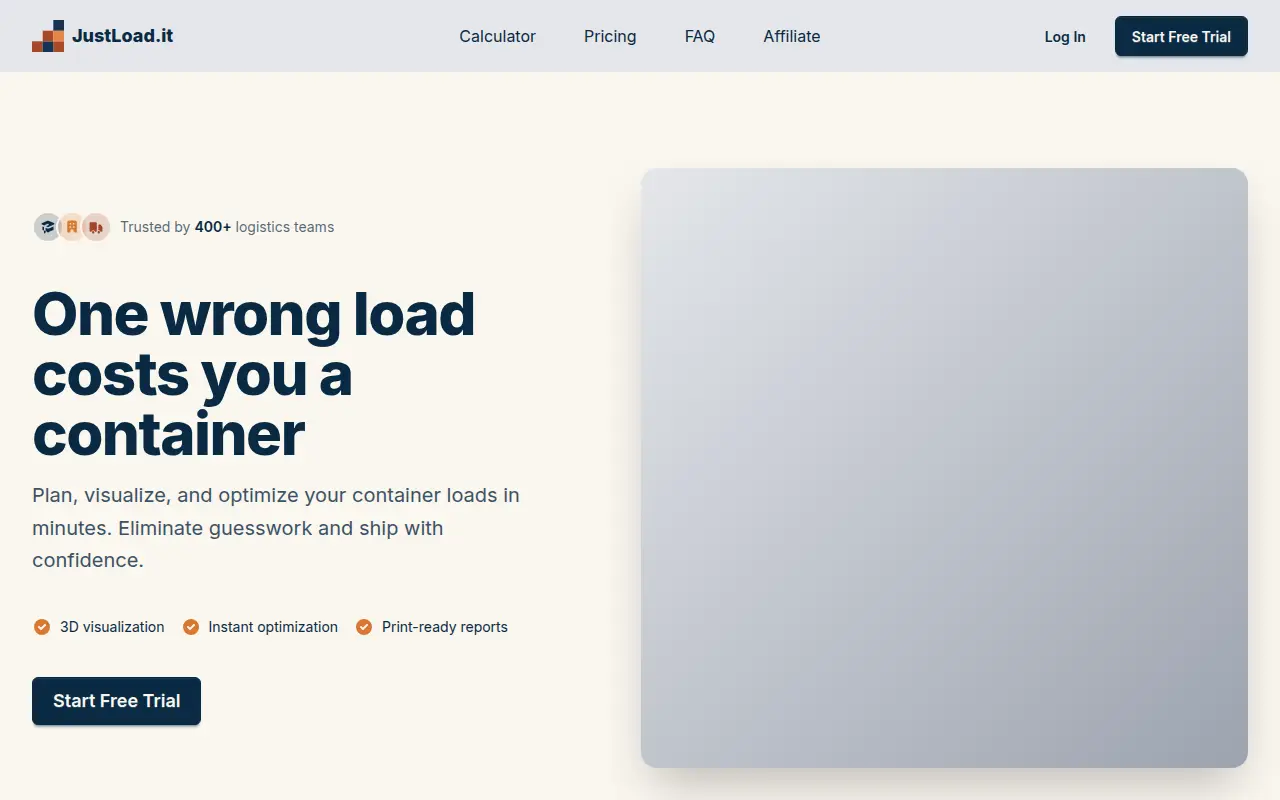Open the Calculator nav link

tap(497, 36)
